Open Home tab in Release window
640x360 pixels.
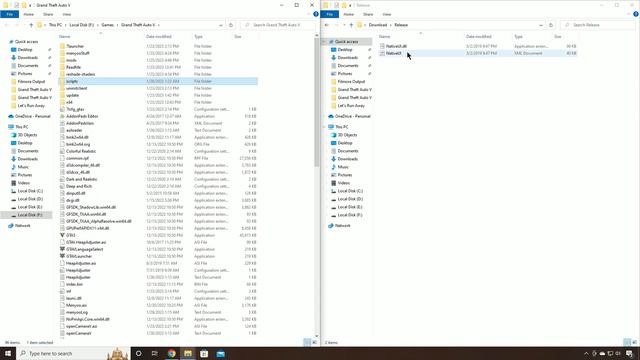[349, 14]
